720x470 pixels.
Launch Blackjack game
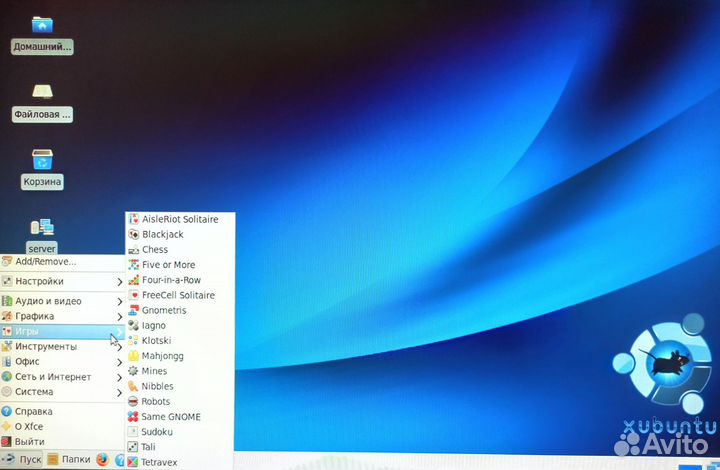click(x=180, y=235)
